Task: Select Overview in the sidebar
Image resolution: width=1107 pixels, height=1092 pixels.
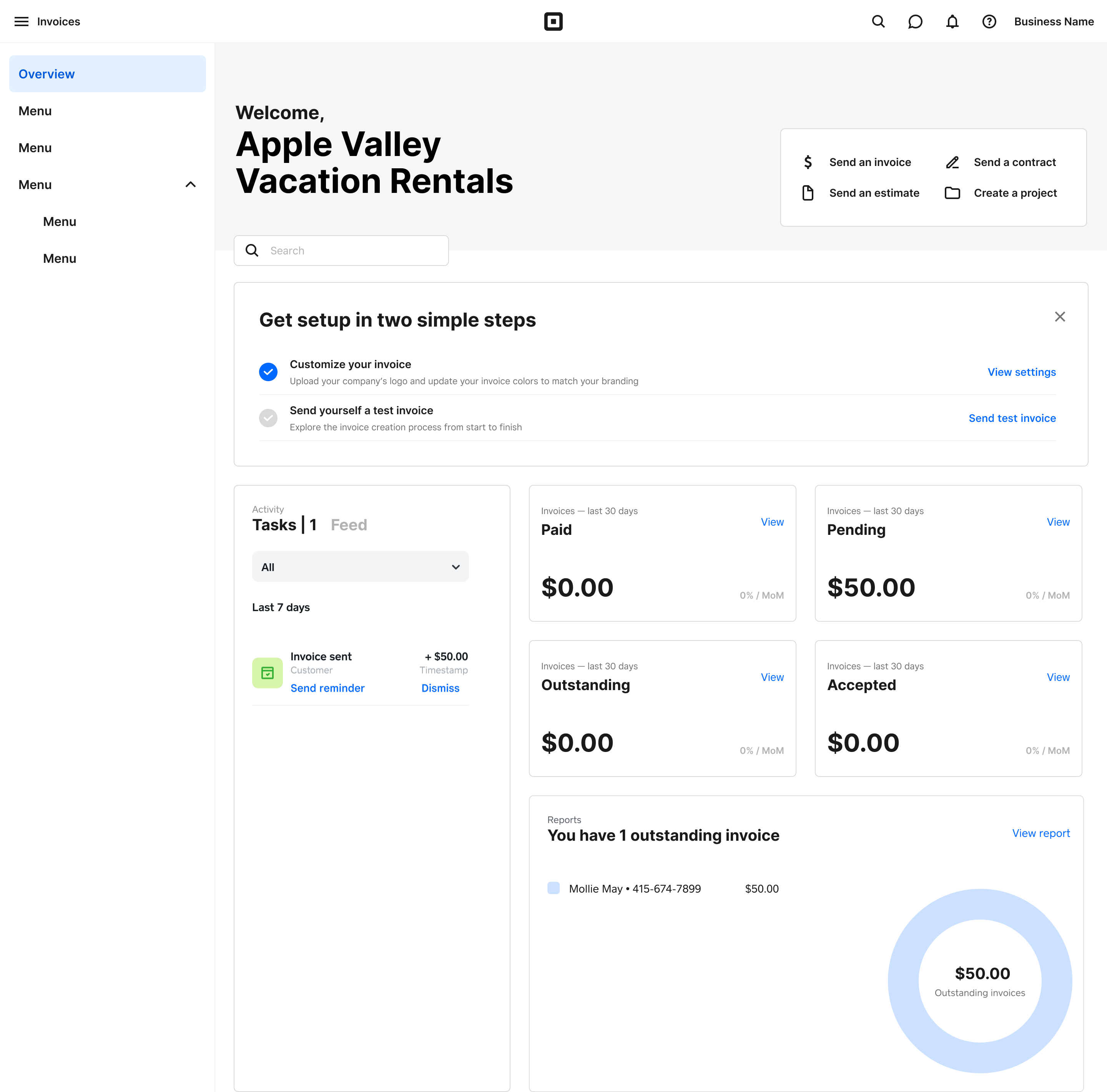Action: pos(107,74)
